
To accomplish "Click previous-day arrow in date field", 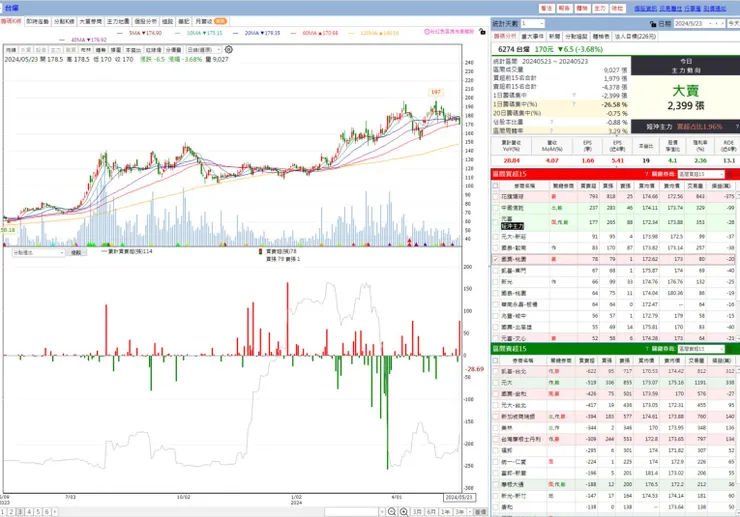I will 716,24.
